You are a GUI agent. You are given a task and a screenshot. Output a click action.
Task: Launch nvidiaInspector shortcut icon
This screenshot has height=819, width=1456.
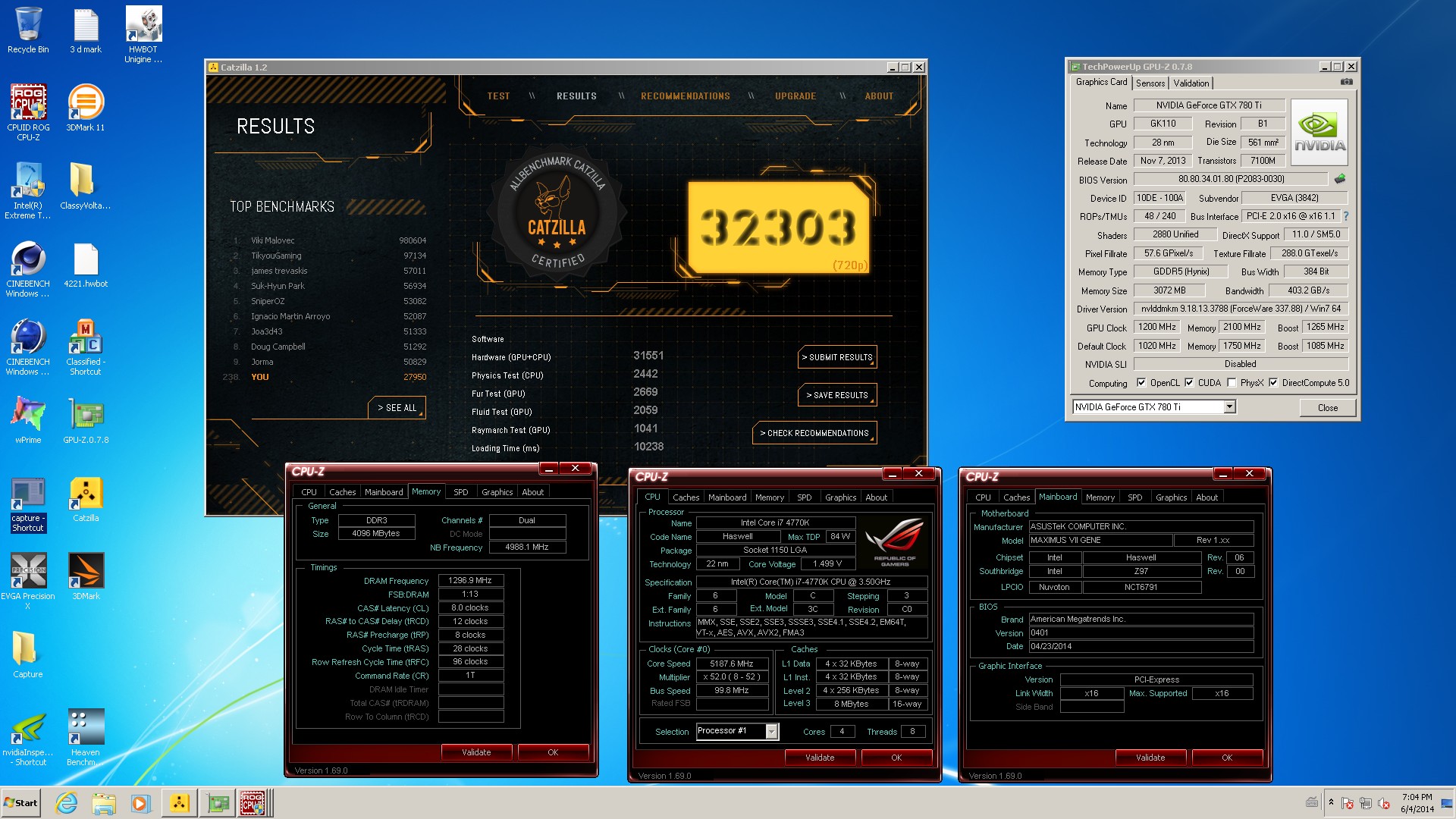pyautogui.click(x=28, y=737)
